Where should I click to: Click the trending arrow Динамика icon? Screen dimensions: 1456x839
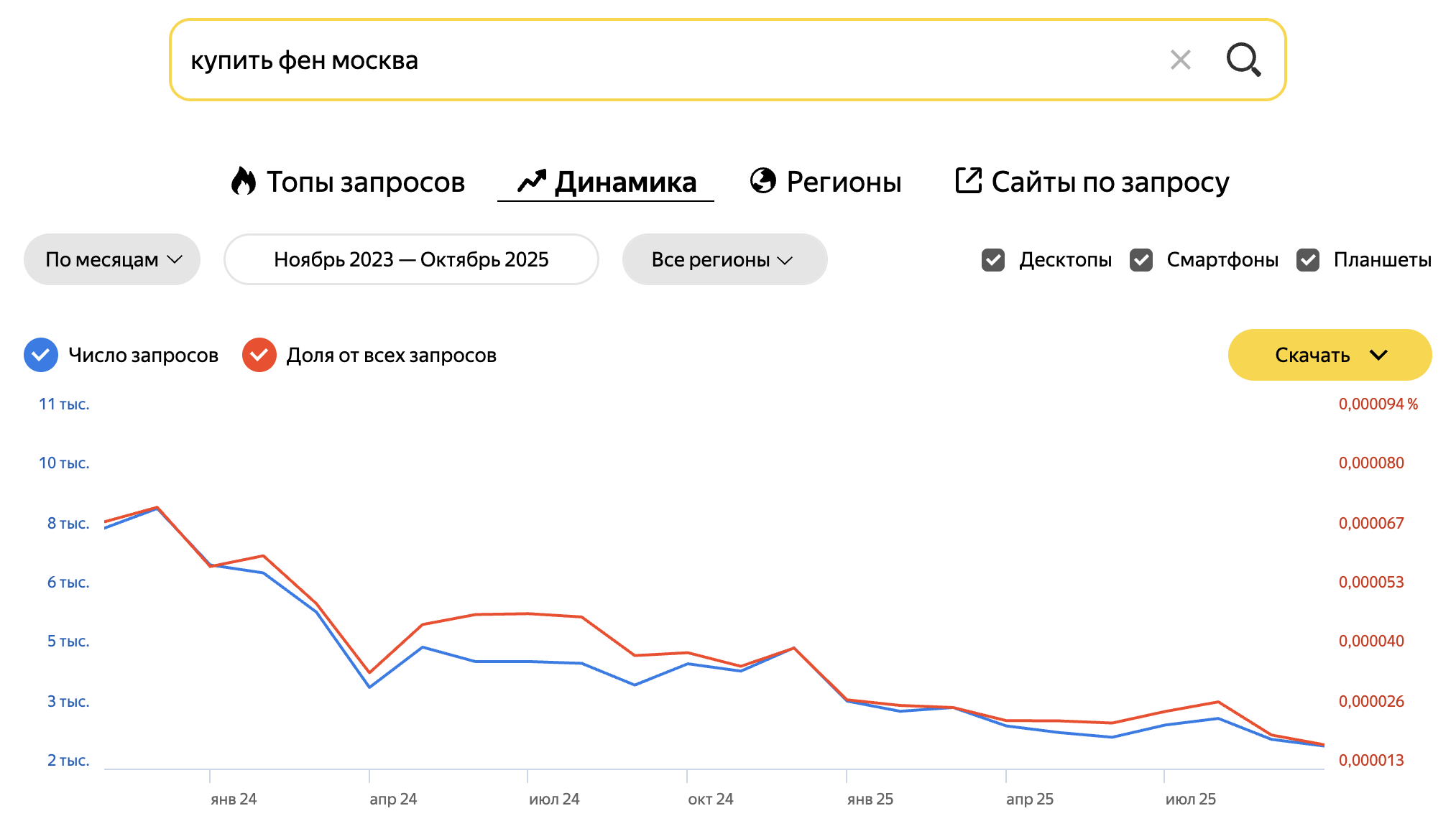(532, 181)
